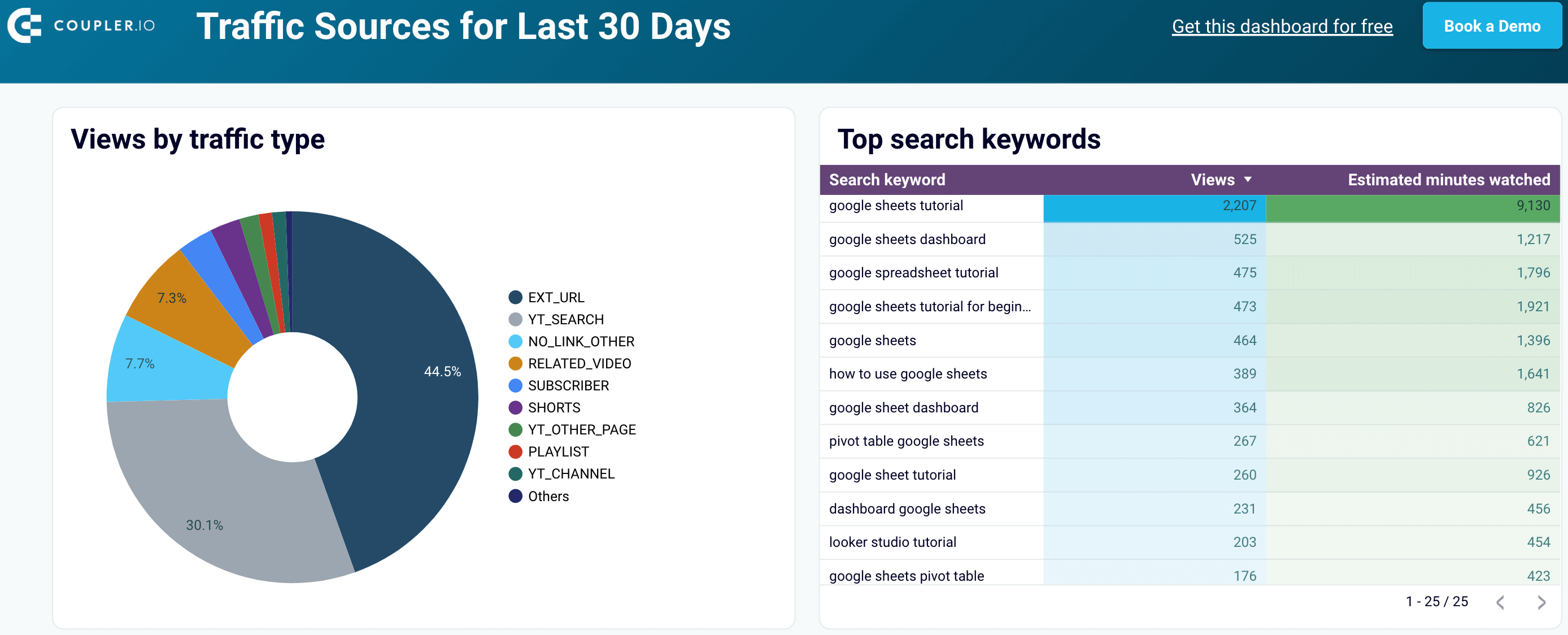Click the 'dashboard google sheets' keyword
The width and height of the screenshot is (1568, 635).
[x=907, y=508]
